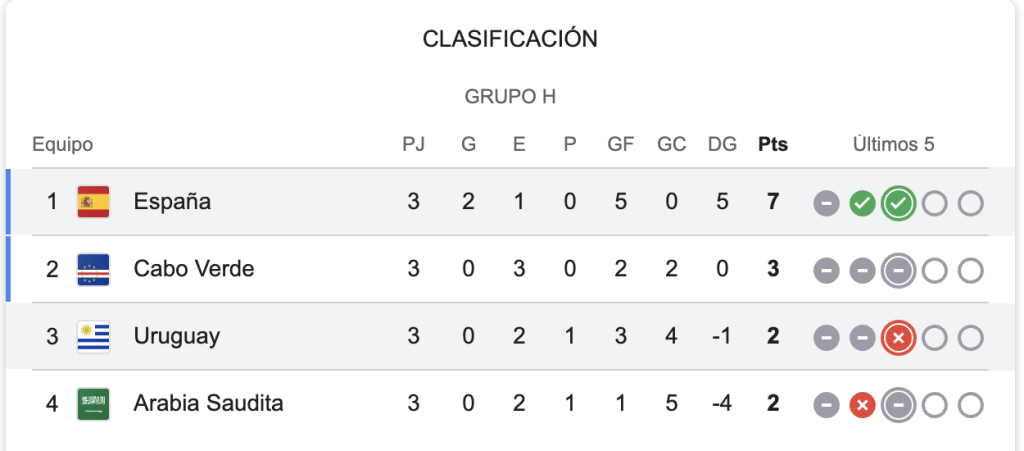1024x451 pixels.
Task: Click España's first gray draw icon
Action: point(826,204)
